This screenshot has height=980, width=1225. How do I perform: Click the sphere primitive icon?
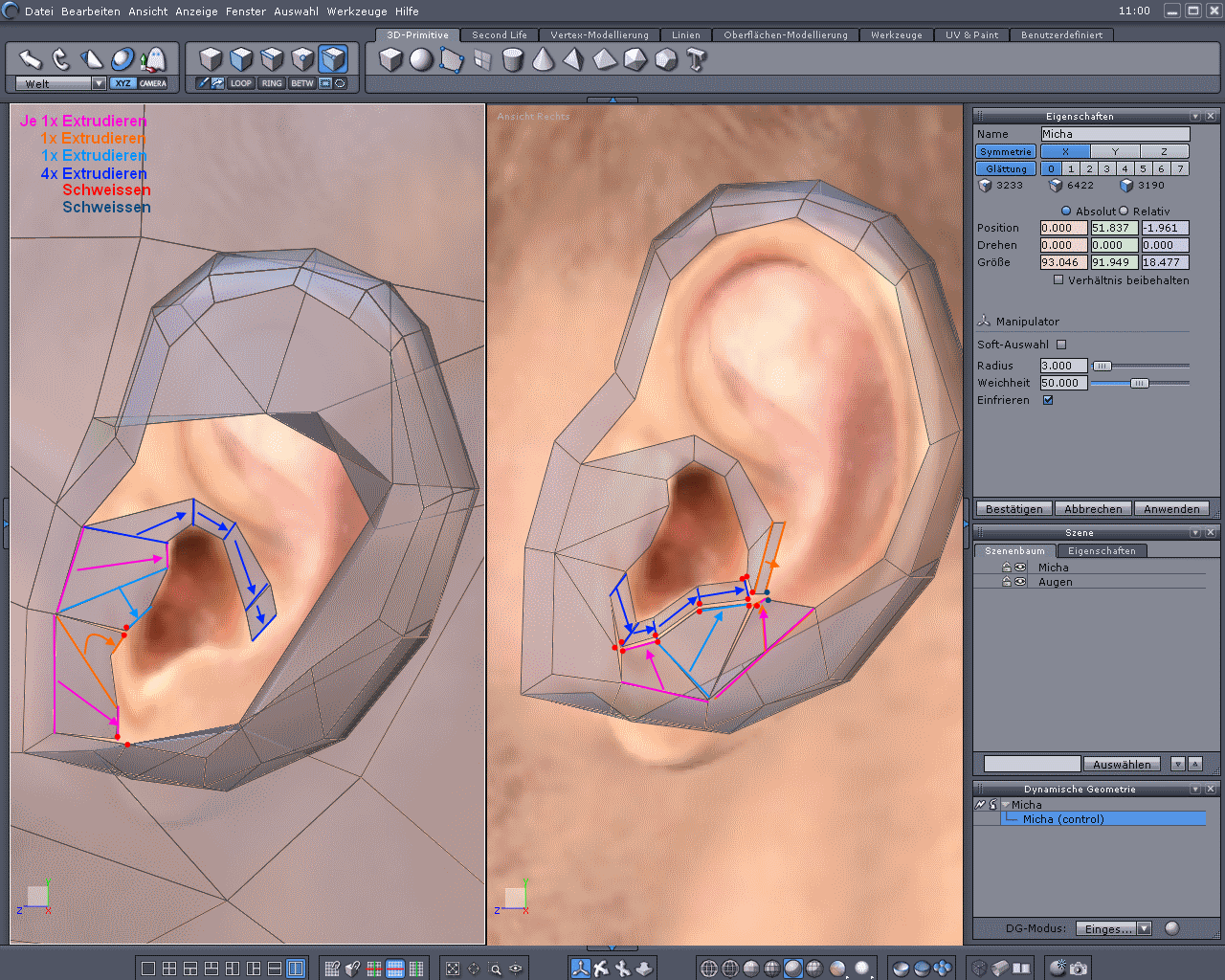(421, 60)
